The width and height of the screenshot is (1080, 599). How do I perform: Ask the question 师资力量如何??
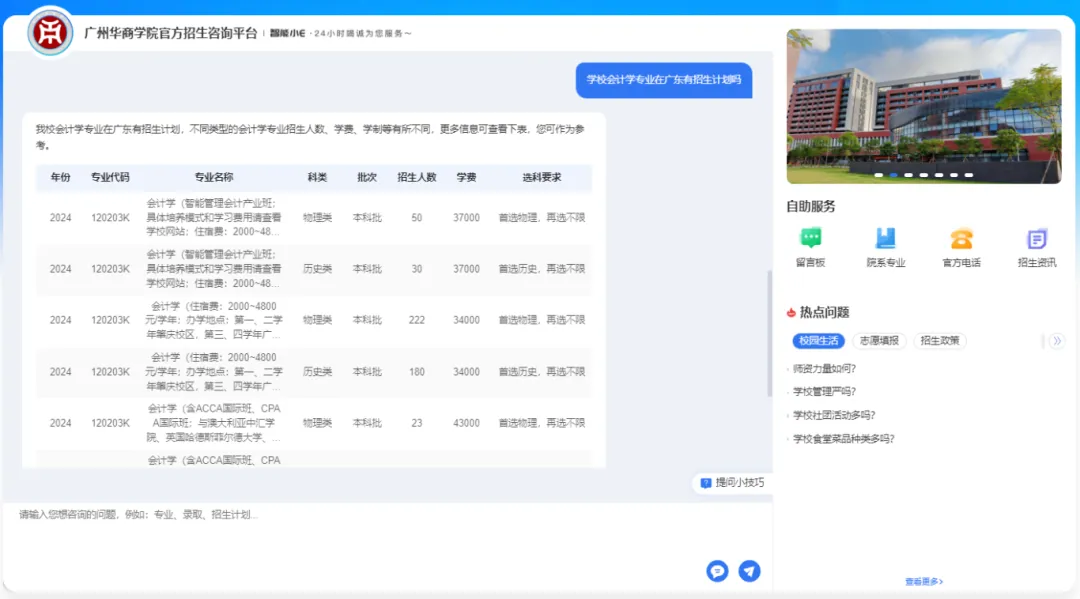tap(824, 368)
